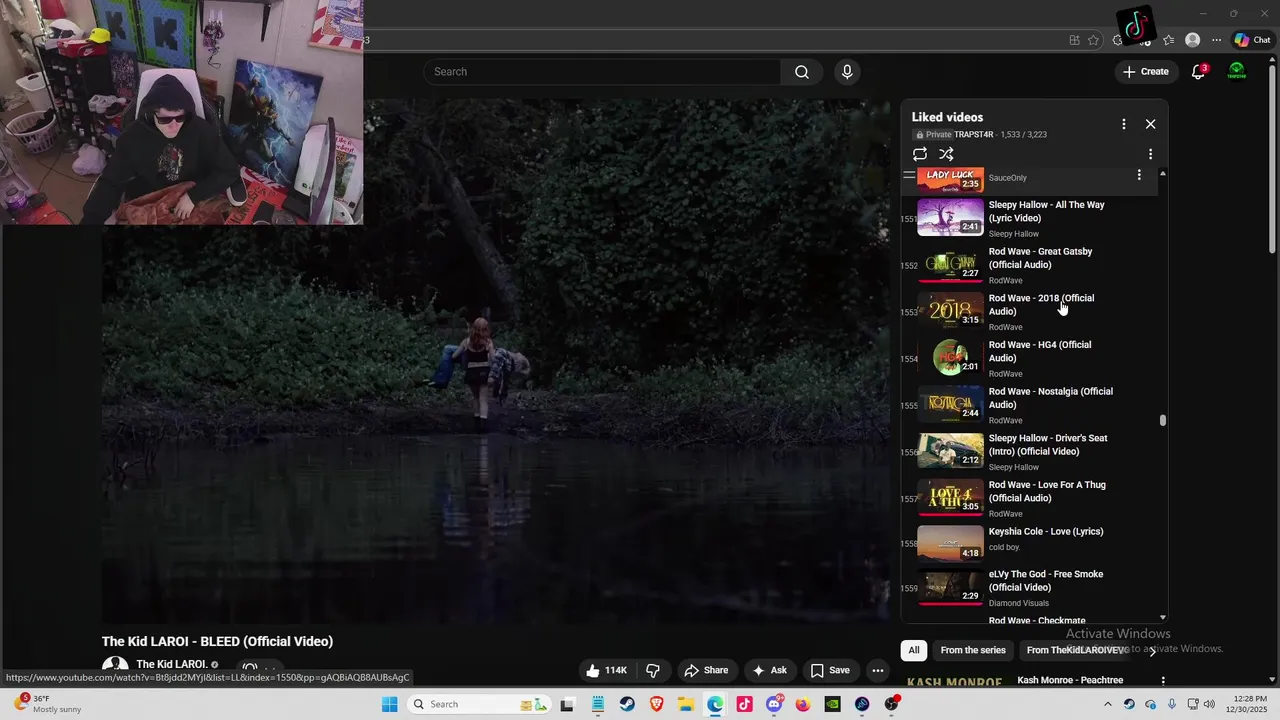Open Rod Wave - Nostalgia (Official Audio)
The image size is (1280, 720).
[1051, 398]
